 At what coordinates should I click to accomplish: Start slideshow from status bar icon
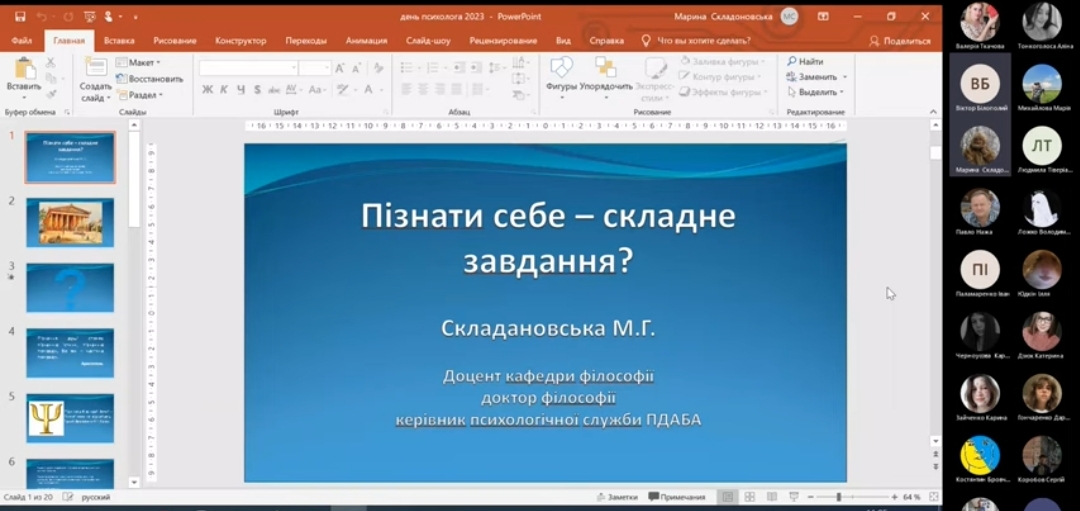point(793,497)
